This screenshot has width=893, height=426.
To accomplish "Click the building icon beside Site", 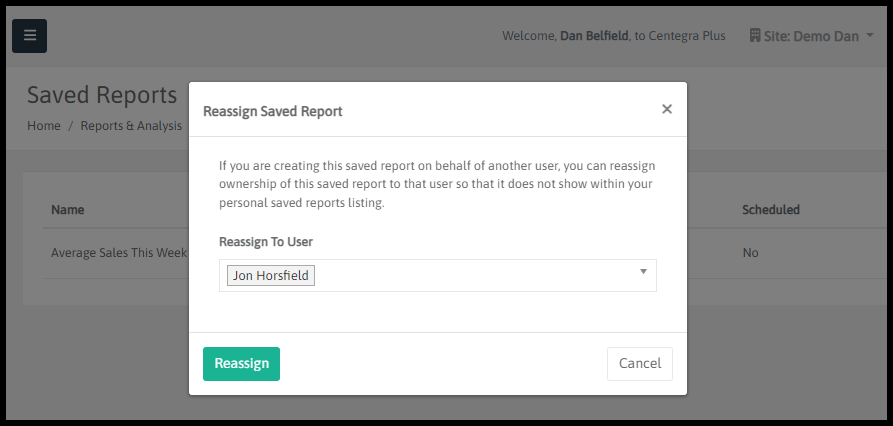I will (755, 36).
